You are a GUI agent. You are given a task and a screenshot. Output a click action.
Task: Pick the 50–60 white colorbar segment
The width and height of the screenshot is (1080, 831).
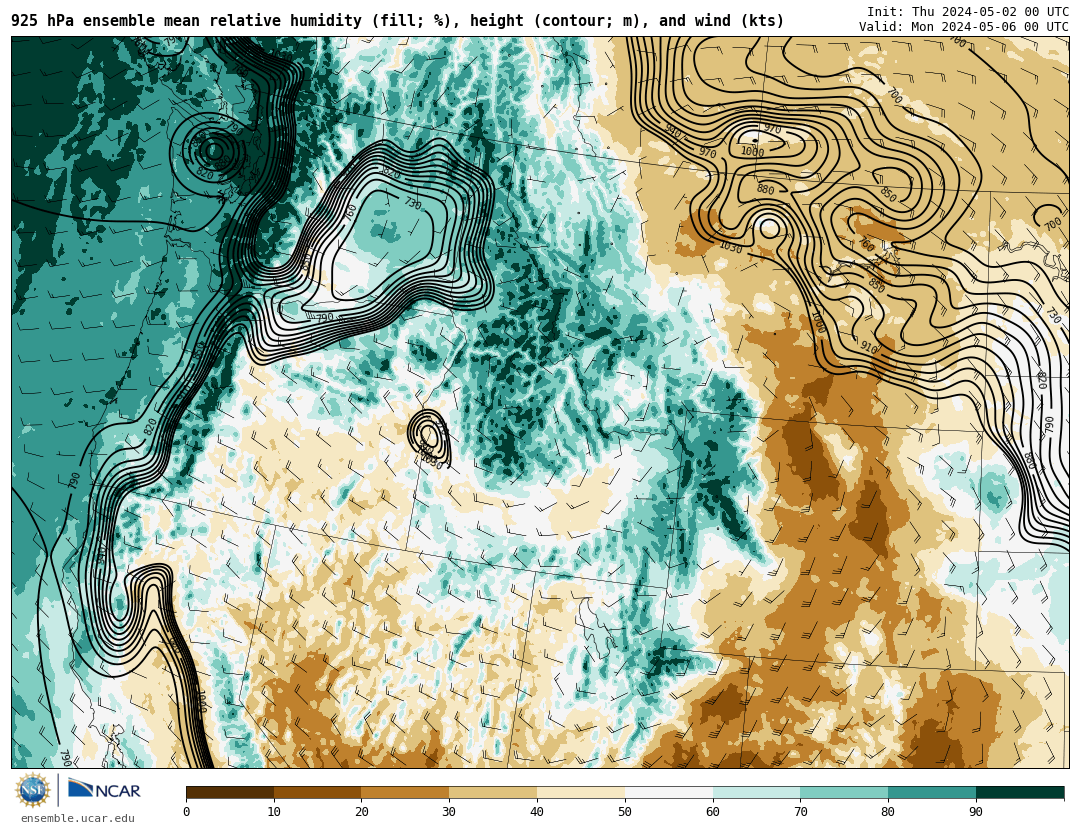669,792
